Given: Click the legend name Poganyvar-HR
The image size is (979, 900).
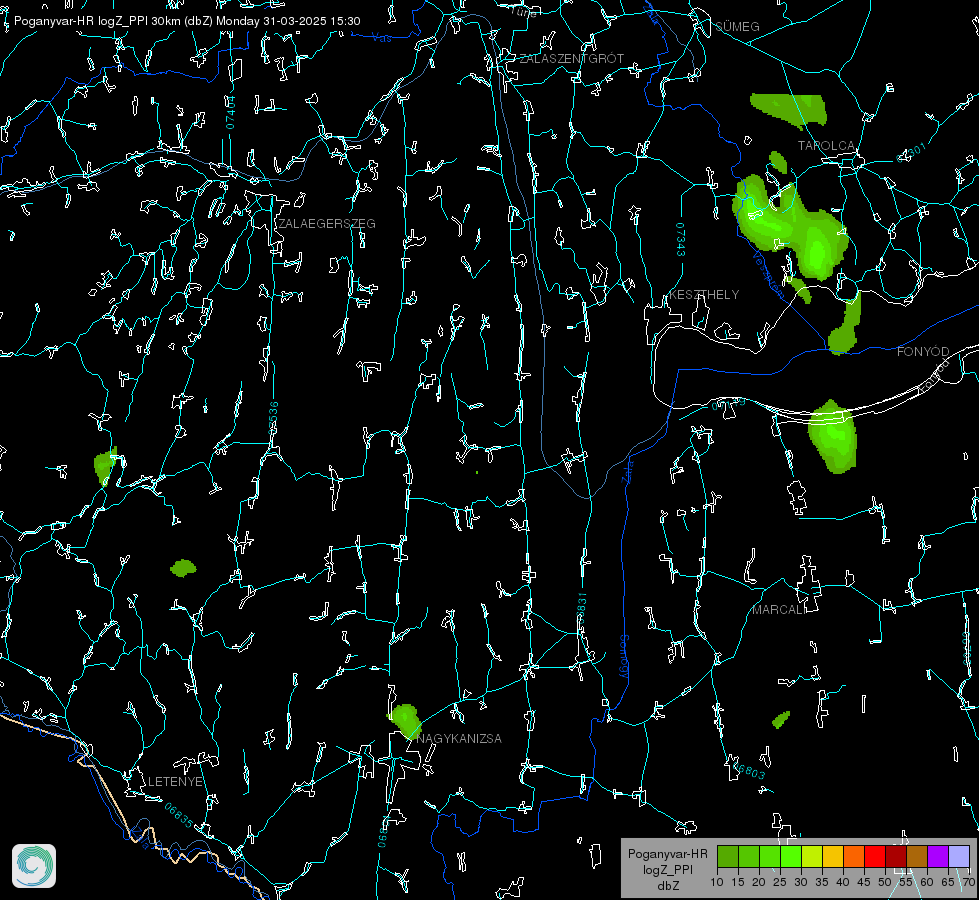Looking at the screenshot, I should 667,854.
